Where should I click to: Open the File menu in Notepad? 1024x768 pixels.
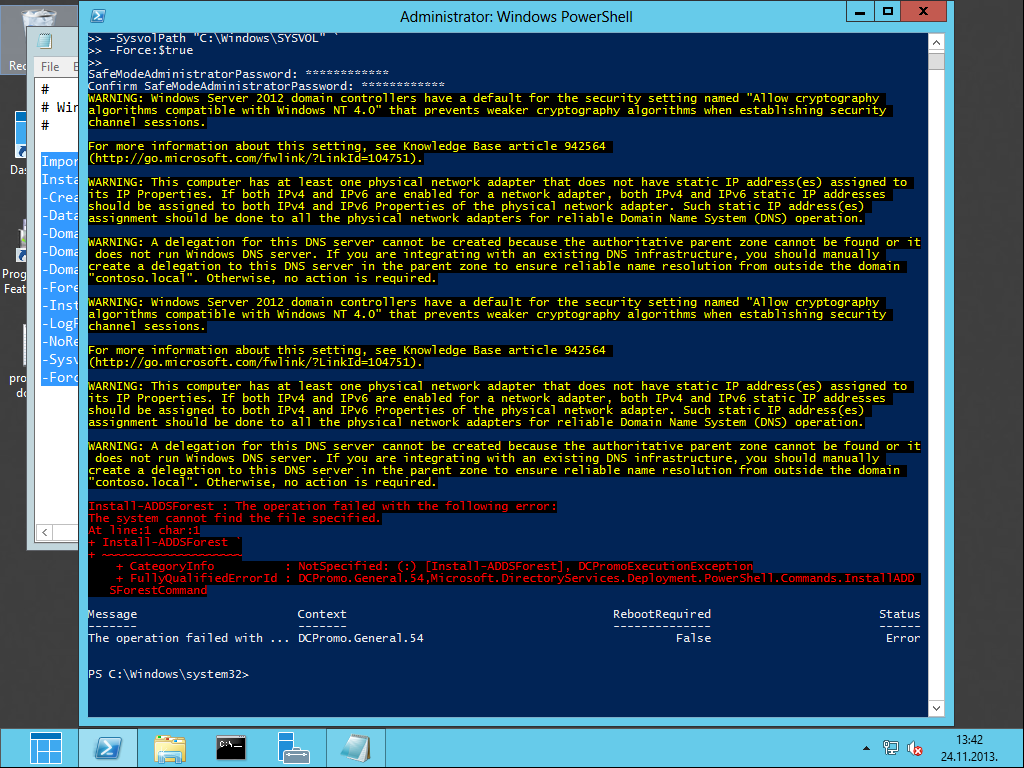point(50,67)
